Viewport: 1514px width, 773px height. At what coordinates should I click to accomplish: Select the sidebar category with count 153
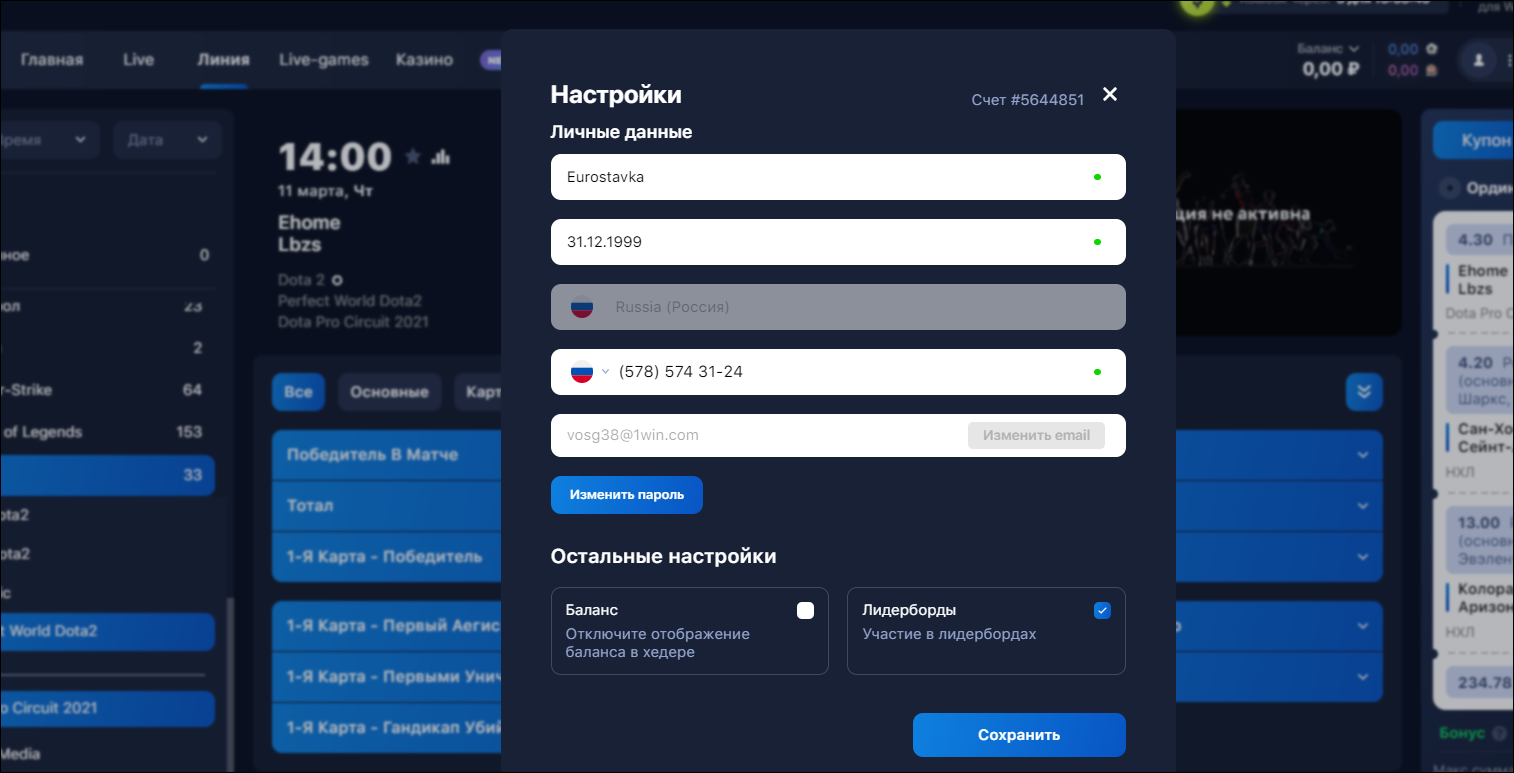pyautogui.click(x=107, y=432)
